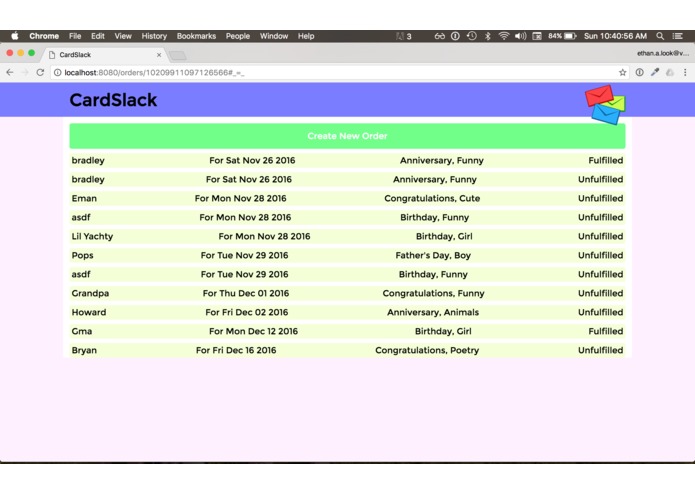Click the browser back arrow

10,72
